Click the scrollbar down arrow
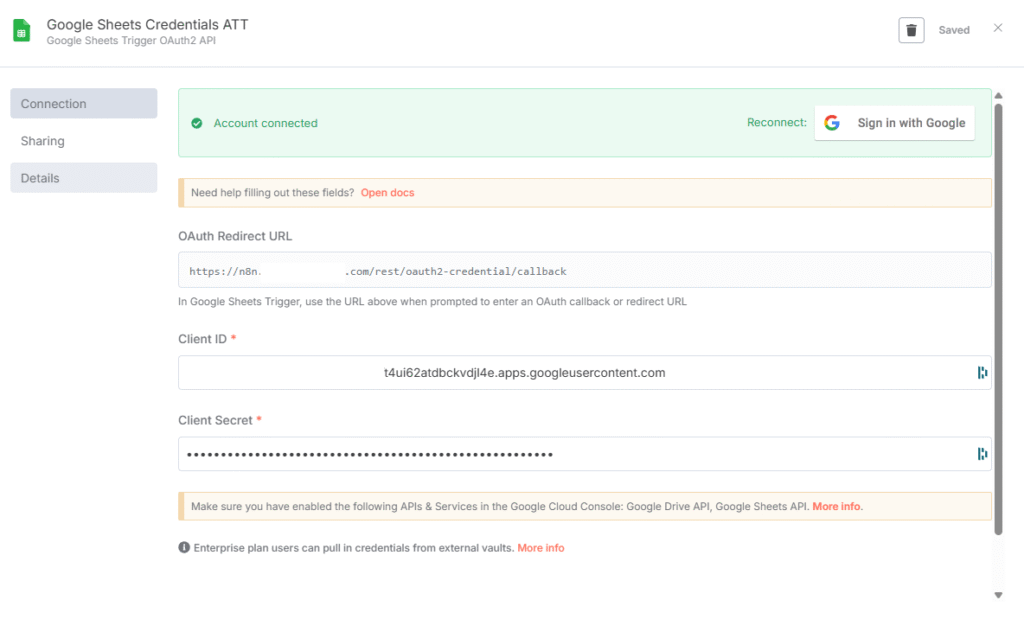 pos(997,595)
